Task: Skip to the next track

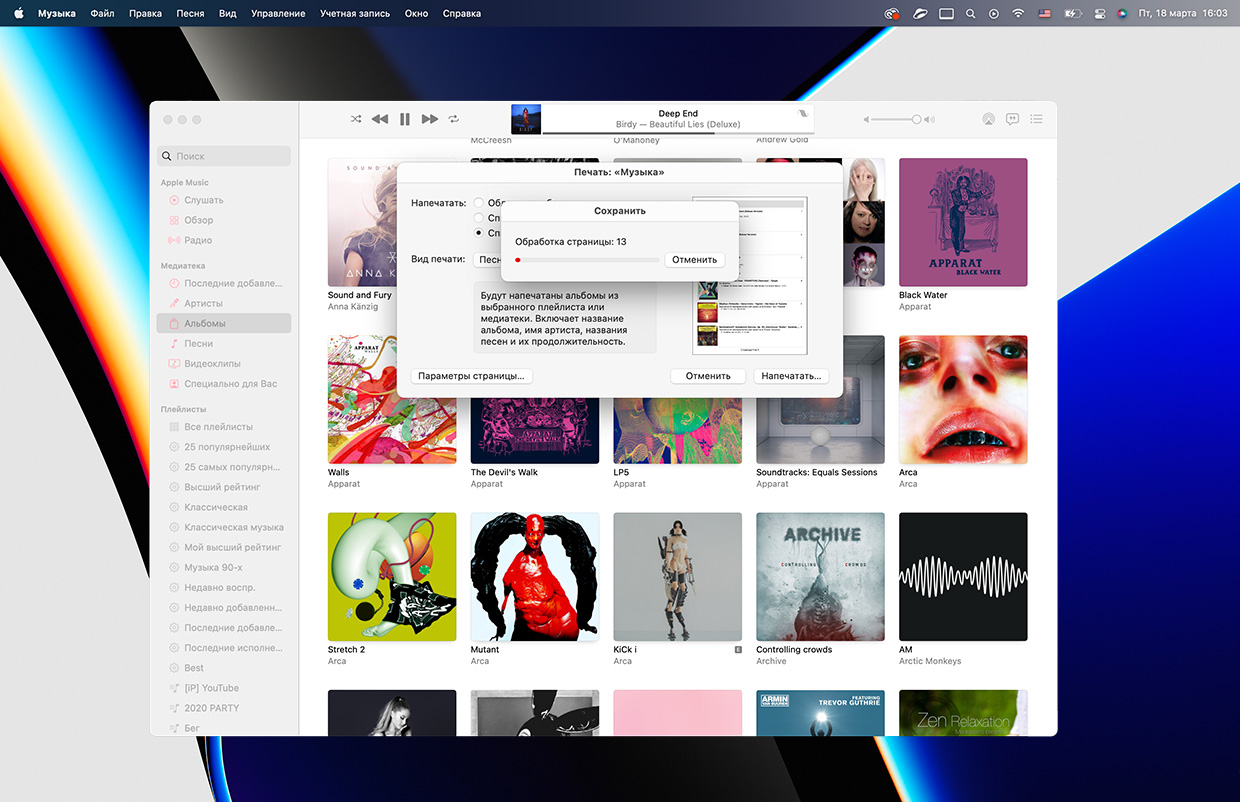Action: pyautogui.click(x=430, y=119)
